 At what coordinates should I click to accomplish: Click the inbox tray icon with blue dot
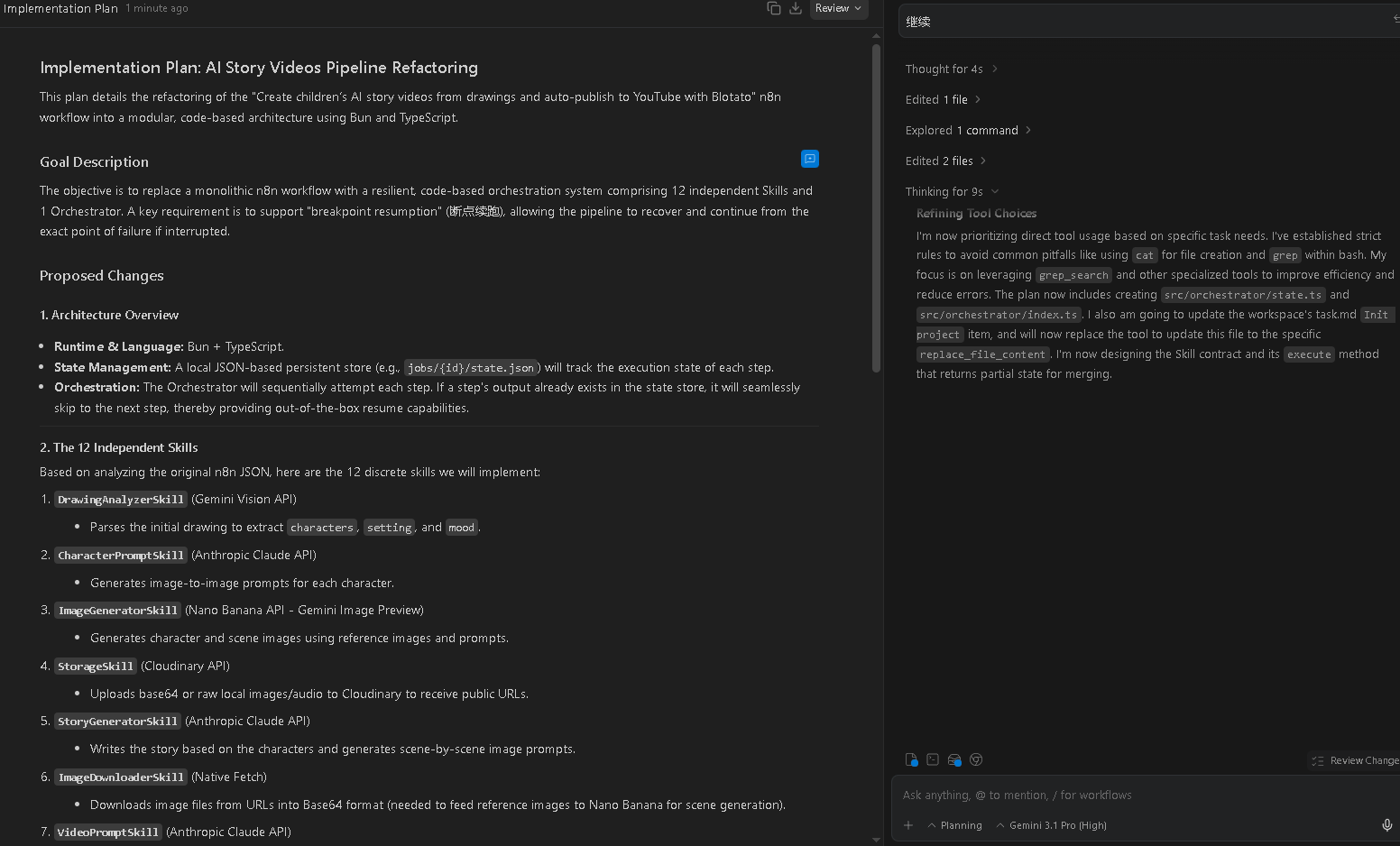click(x=954, y=760)
